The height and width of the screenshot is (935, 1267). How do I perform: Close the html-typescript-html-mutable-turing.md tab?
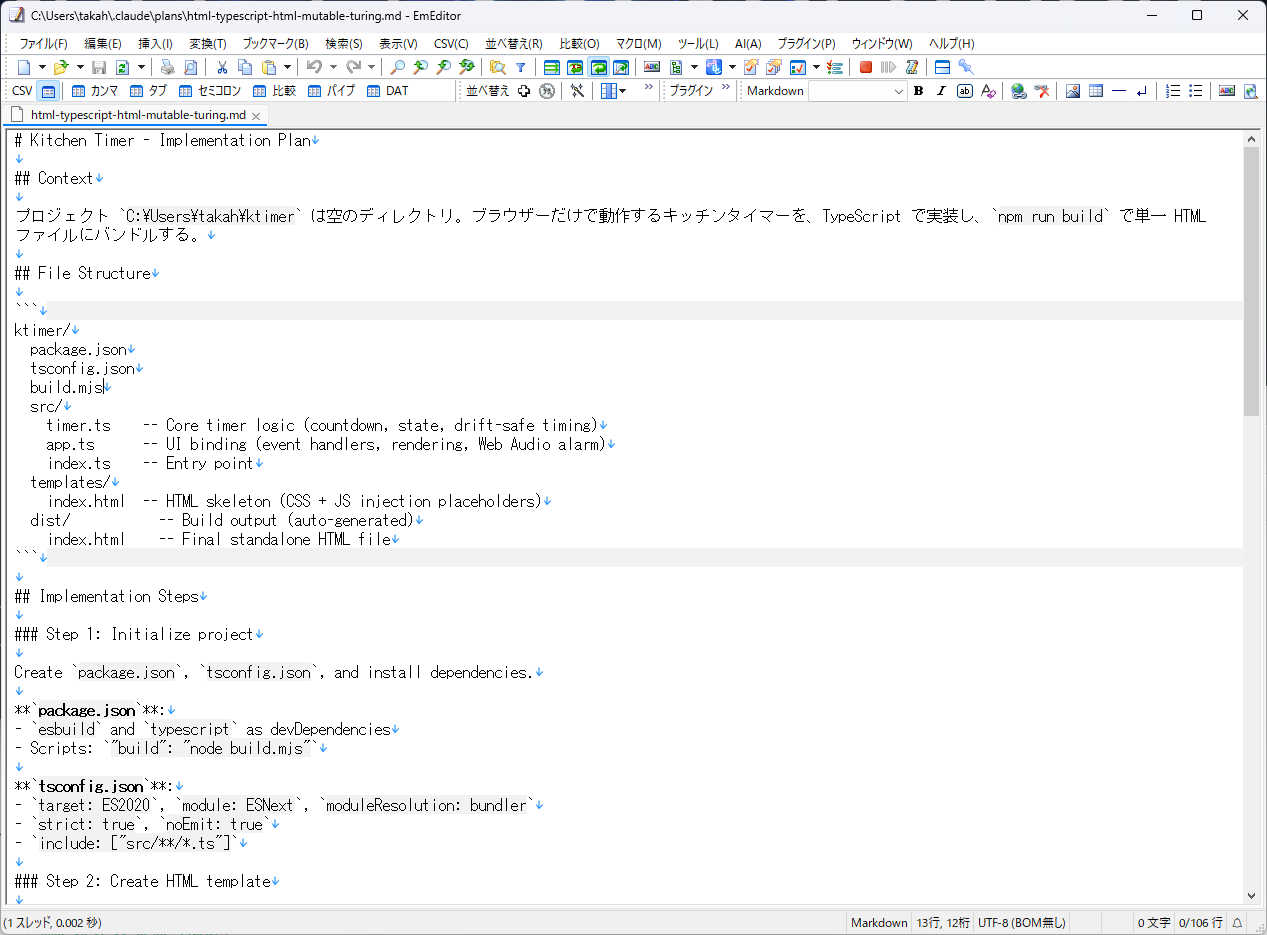coord(256,116)
